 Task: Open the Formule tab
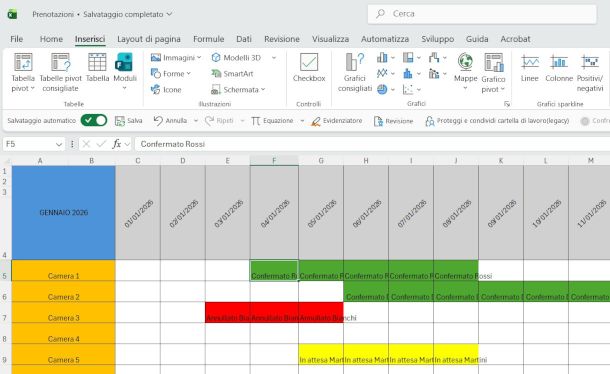click(x=209, y=39)
